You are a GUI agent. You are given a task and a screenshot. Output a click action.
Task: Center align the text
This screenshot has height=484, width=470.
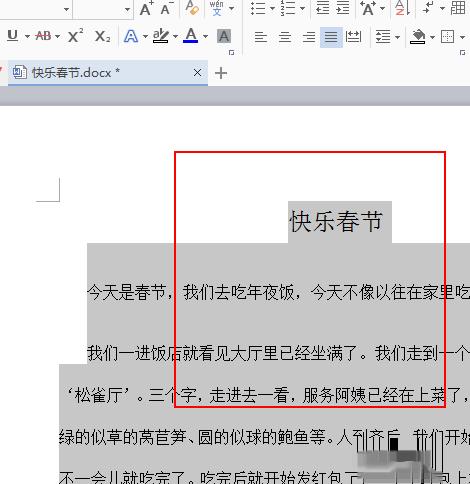point(285,36)
